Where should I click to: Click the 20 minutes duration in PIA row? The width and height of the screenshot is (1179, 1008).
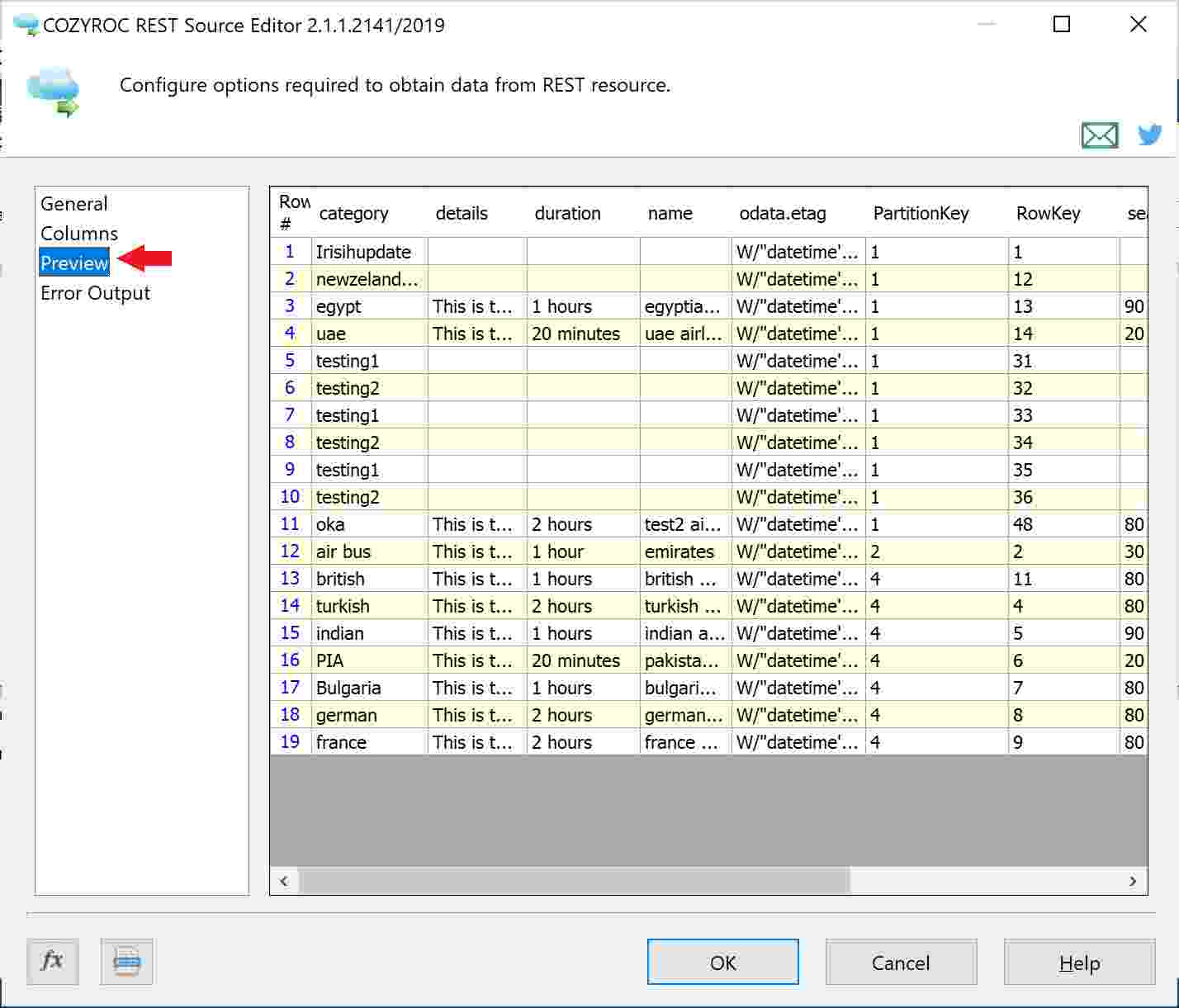(584, 660)
